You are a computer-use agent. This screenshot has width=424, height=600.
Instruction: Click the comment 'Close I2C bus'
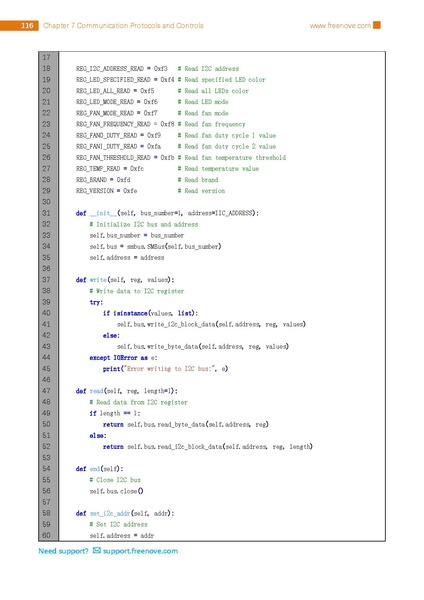click(x=115, y=480)
